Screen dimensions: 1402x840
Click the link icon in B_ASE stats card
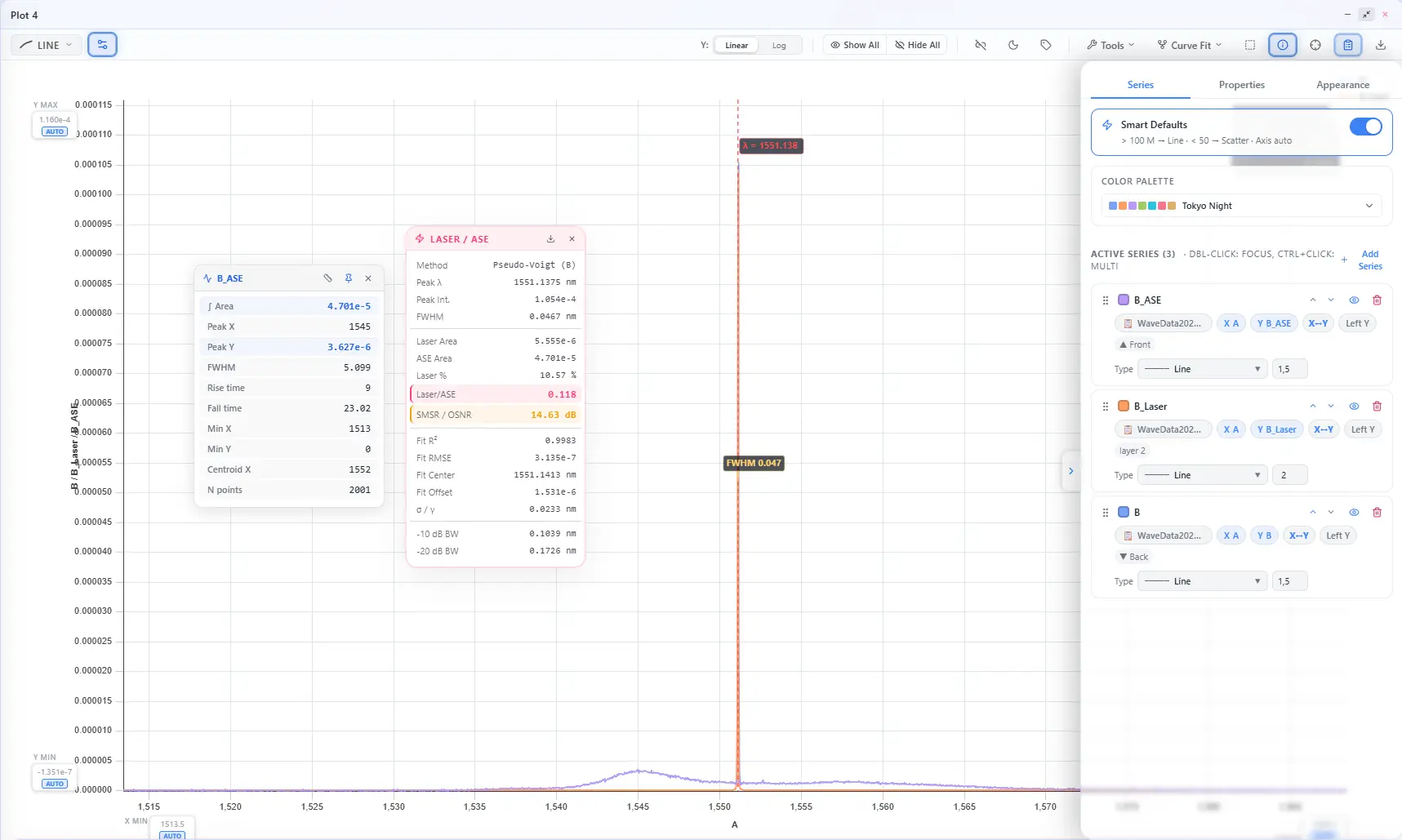[327, 278]
